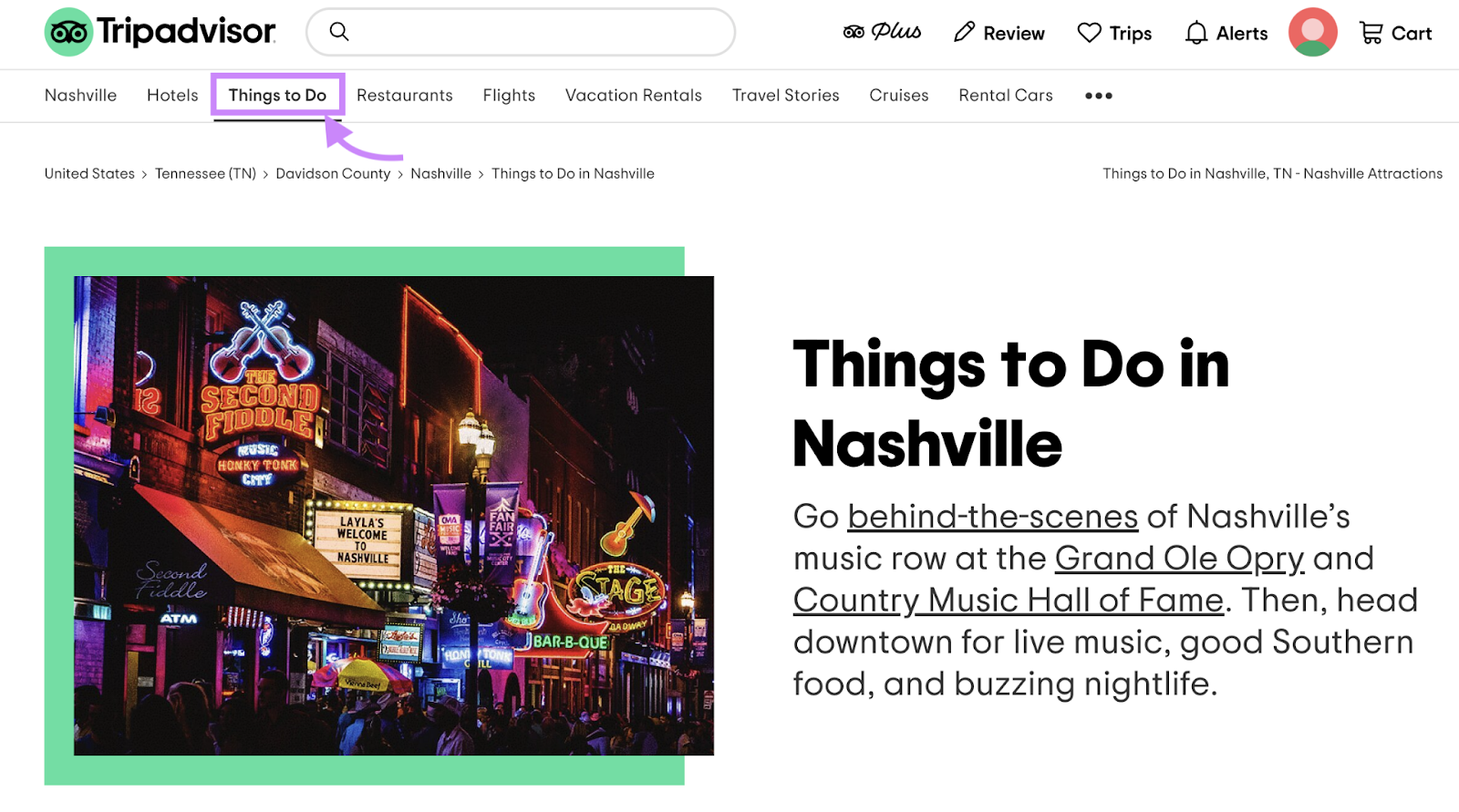Click the 'Things to Do in Nashville' heading

[1011, 403]
